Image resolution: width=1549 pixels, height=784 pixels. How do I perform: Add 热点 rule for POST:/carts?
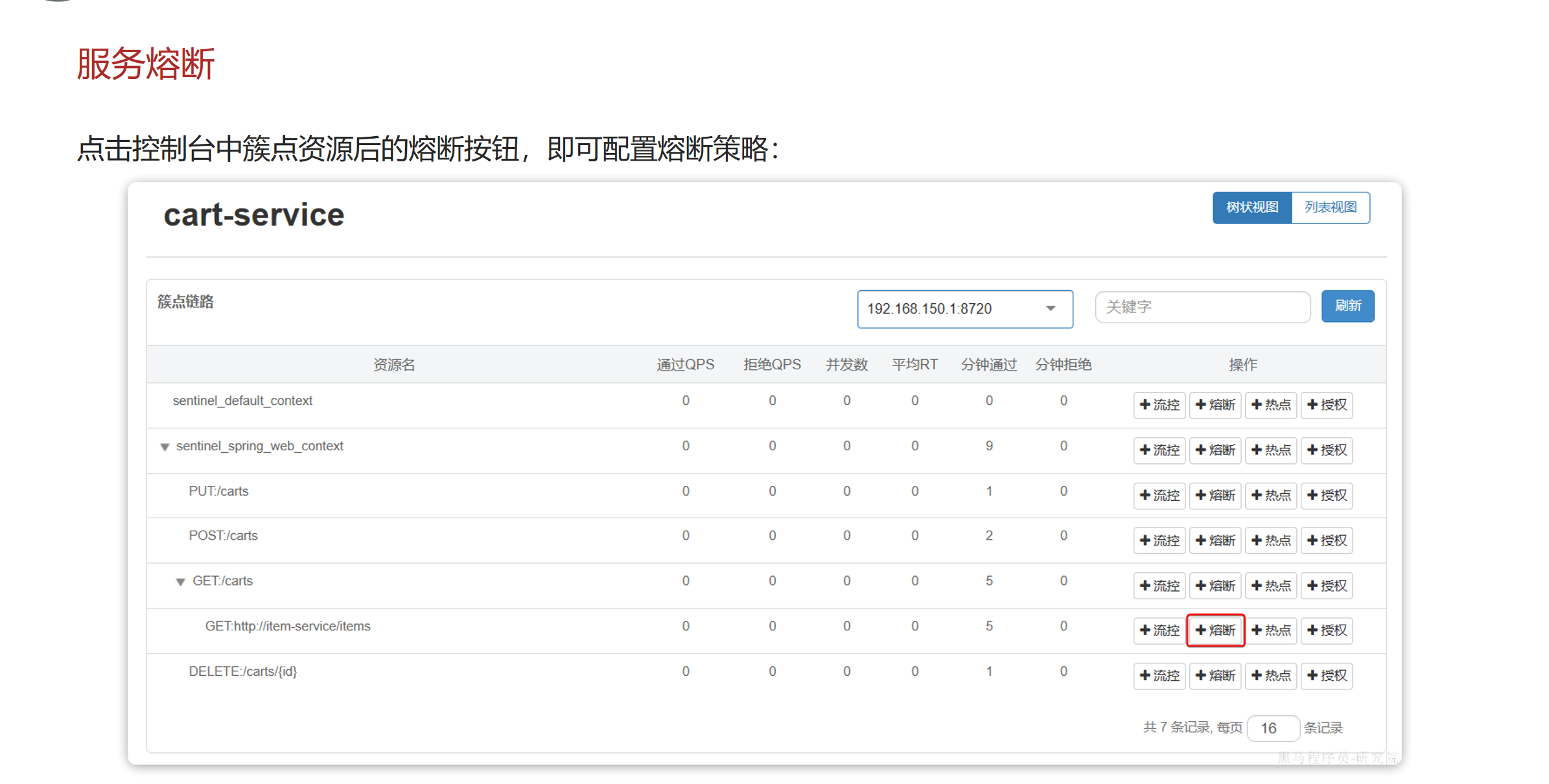[x=1271, y=540]
